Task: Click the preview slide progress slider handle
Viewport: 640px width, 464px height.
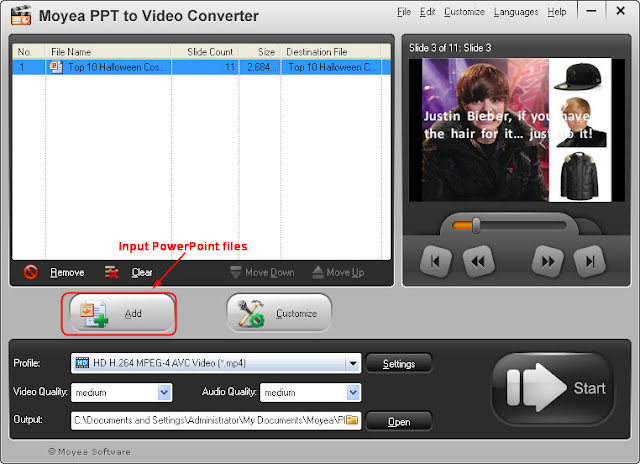Action: [x=476, y=225]
